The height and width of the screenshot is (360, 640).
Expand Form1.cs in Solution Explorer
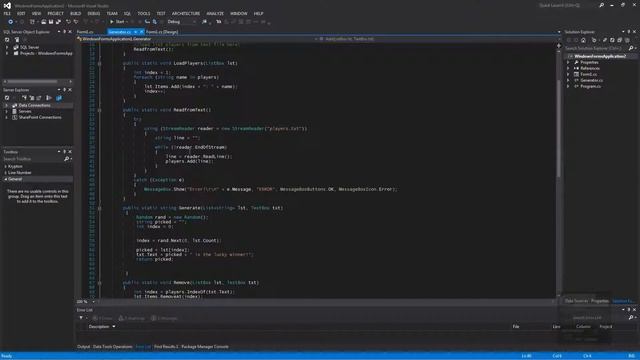tap(568, 74)
